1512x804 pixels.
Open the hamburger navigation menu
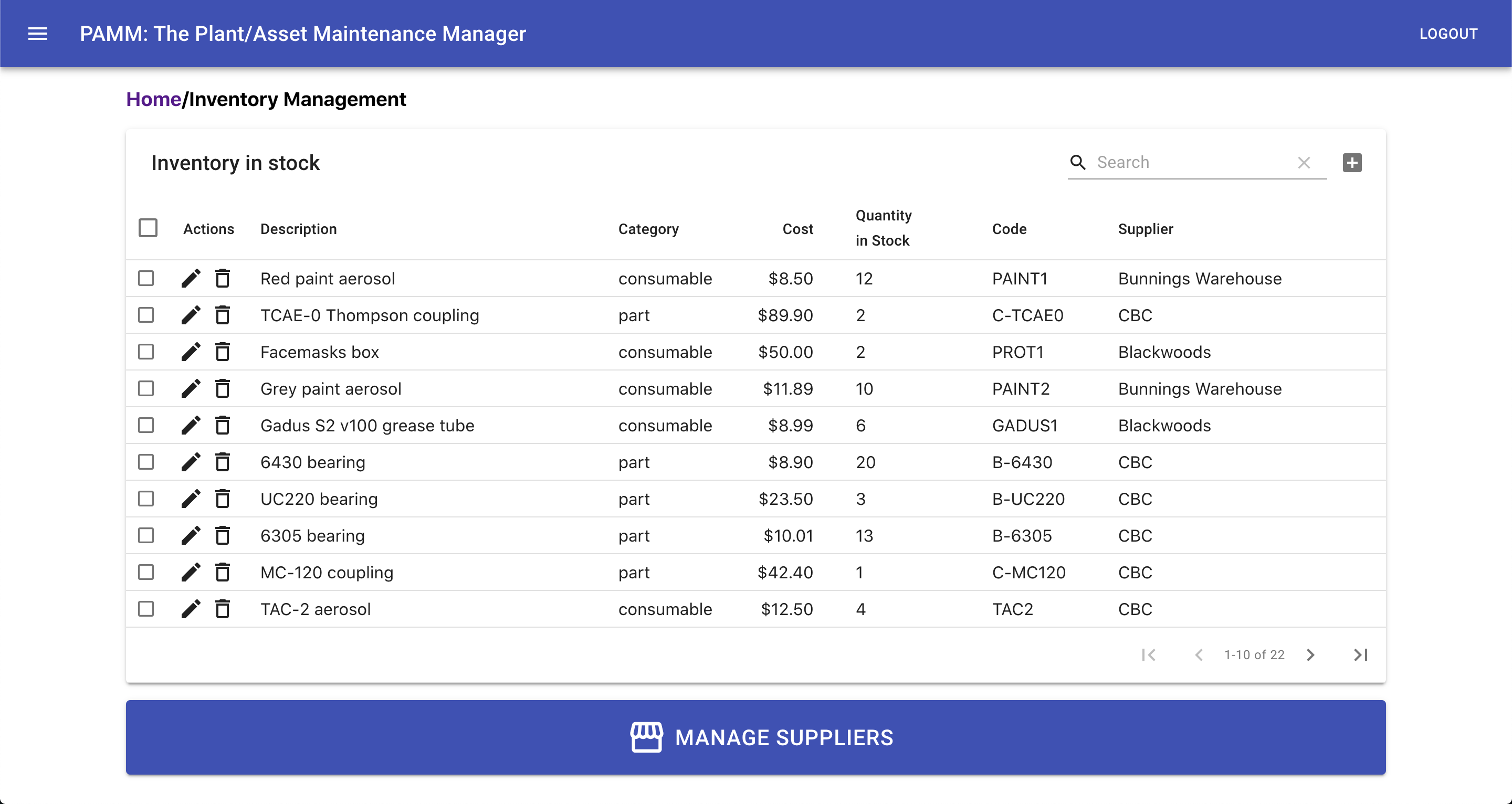coord(38,34)
